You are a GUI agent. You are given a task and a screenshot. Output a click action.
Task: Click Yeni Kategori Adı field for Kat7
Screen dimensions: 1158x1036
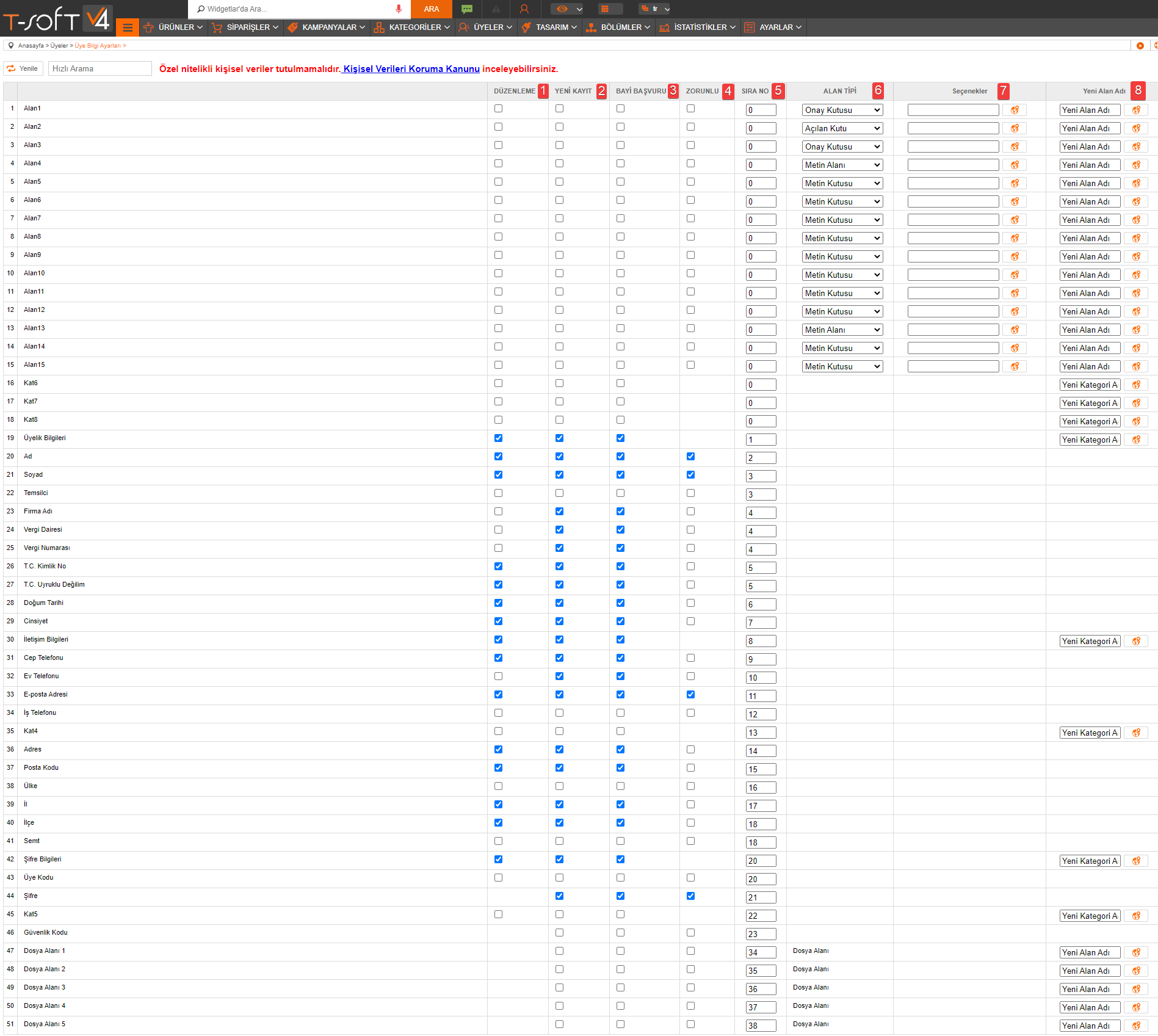(x=1090, y=403)
